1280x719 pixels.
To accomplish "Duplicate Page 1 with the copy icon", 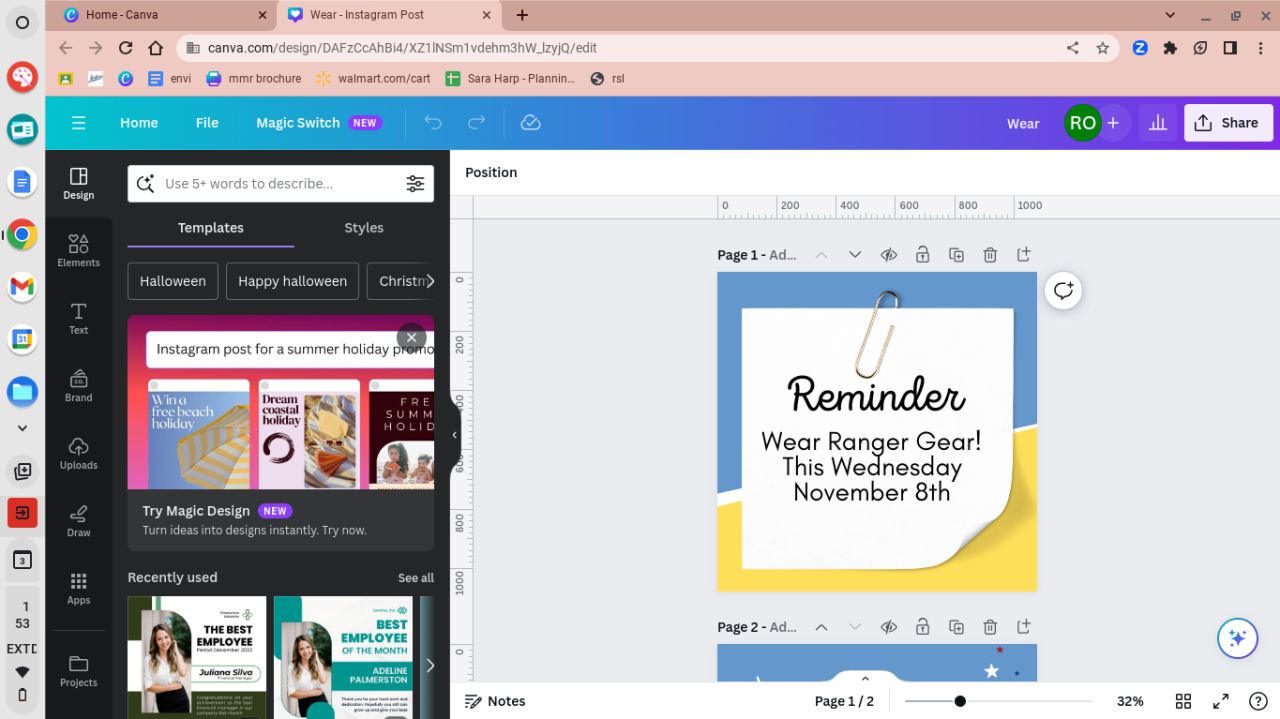I will click(x=956, y=255).
